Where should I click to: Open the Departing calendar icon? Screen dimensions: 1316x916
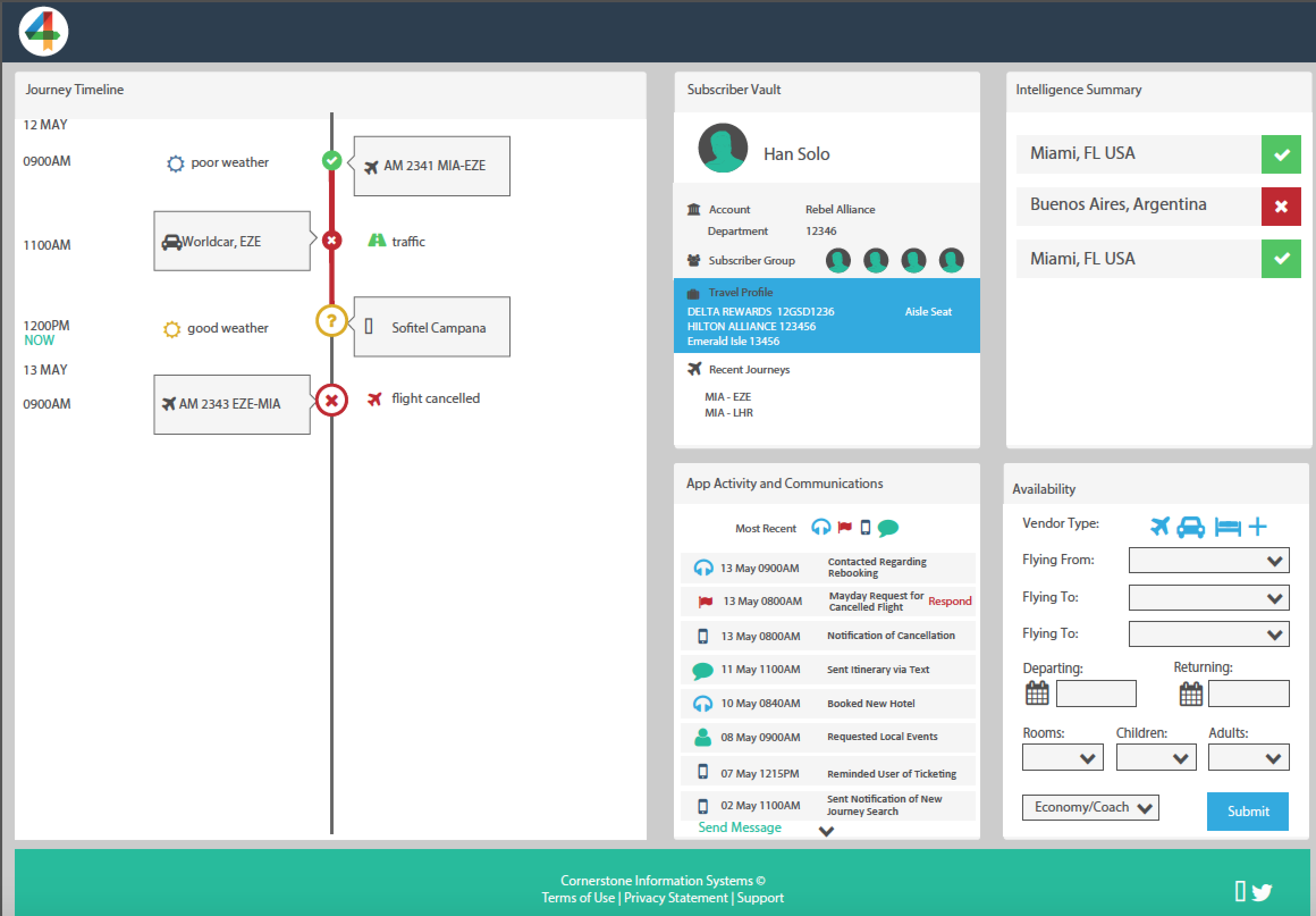[x=1037, y=693]
